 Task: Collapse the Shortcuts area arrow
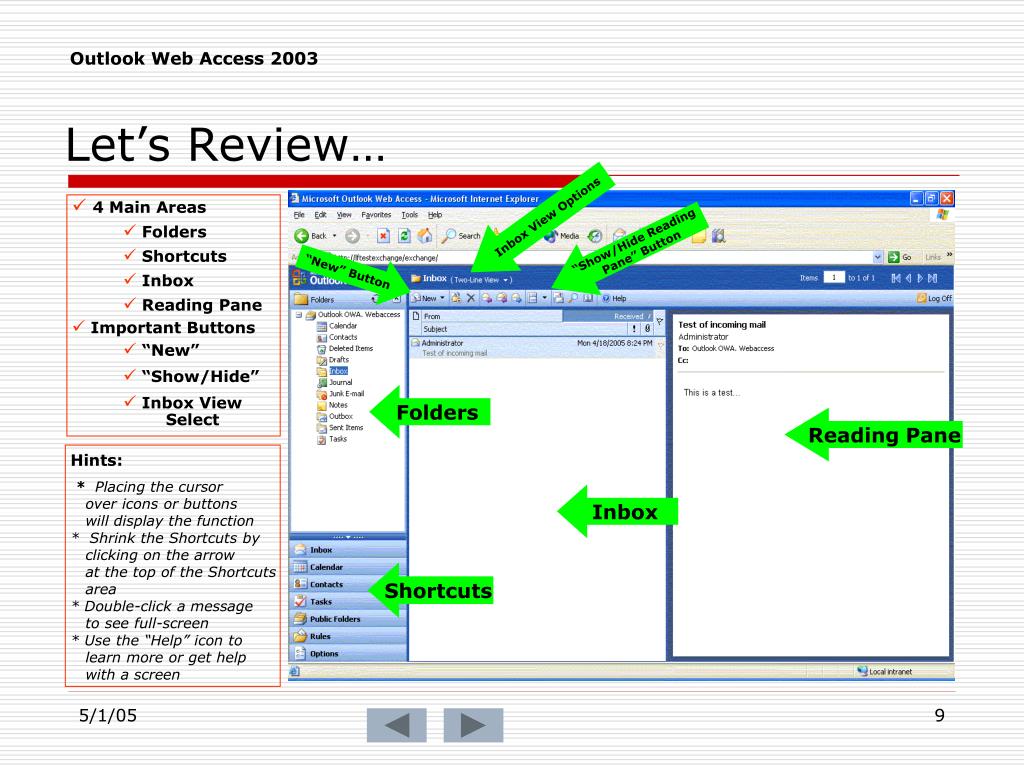coord(348,537)
